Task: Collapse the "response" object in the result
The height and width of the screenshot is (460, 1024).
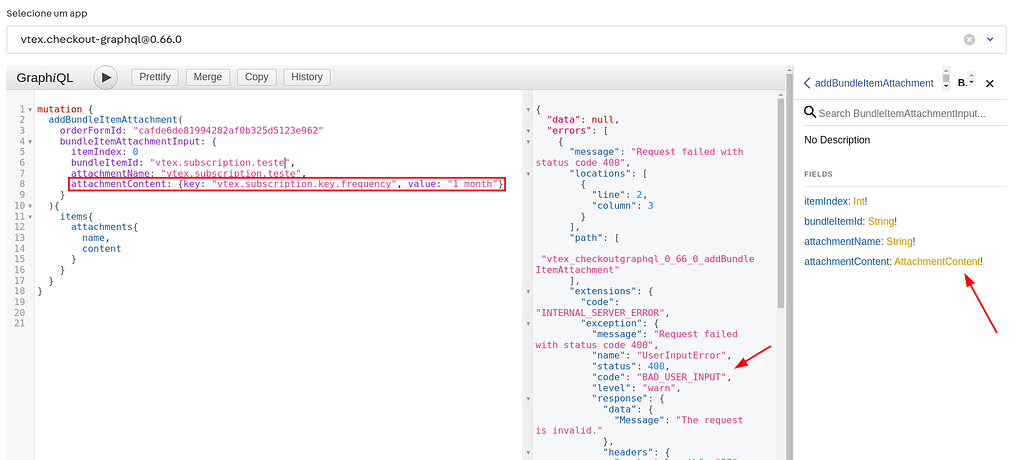Action: click(x=528, y=399)
